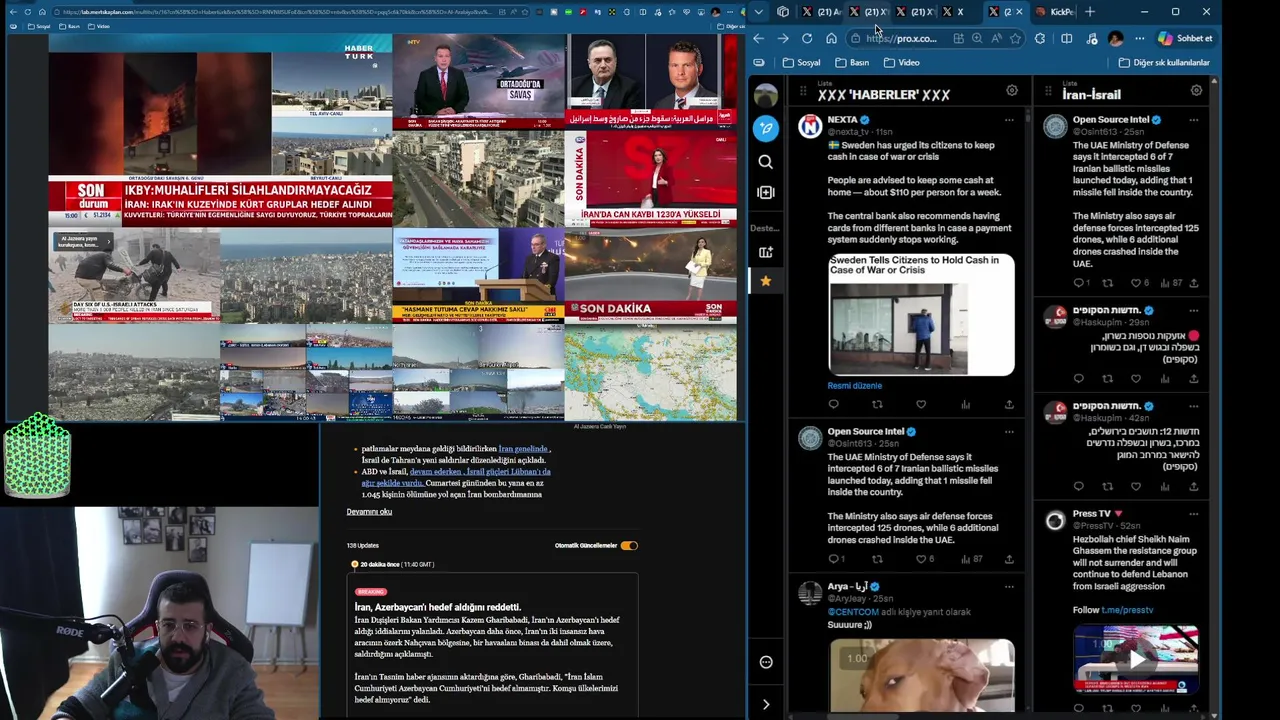Toggle split screen icon in browser toolbar
This screenshot has width=1280, height=720.
[1066, 38]
